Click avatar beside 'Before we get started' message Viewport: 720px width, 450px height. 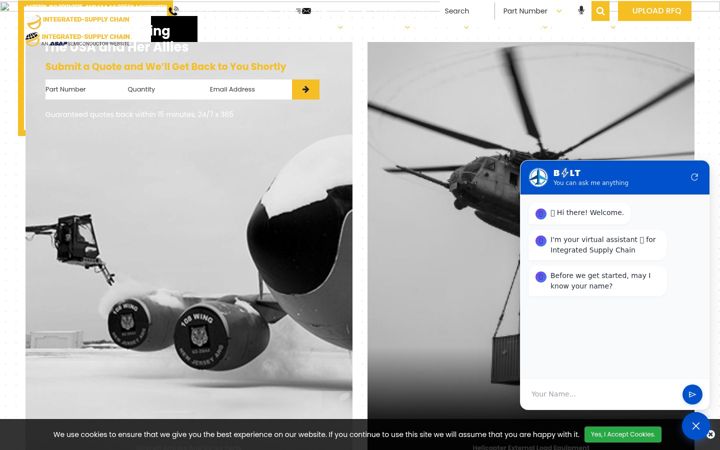tap(541, 276)
